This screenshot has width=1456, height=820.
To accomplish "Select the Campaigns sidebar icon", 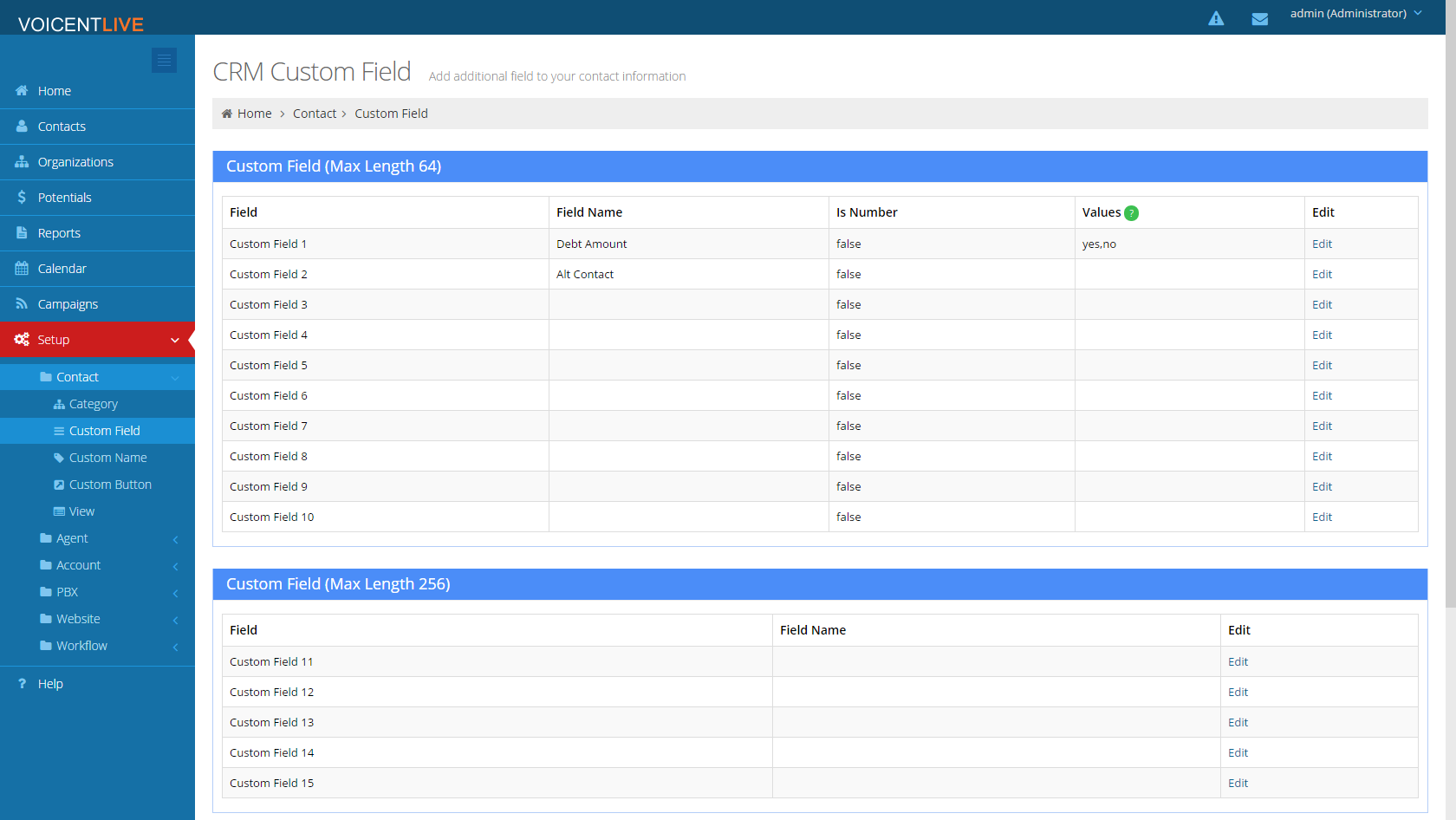I will click(22, 303).
